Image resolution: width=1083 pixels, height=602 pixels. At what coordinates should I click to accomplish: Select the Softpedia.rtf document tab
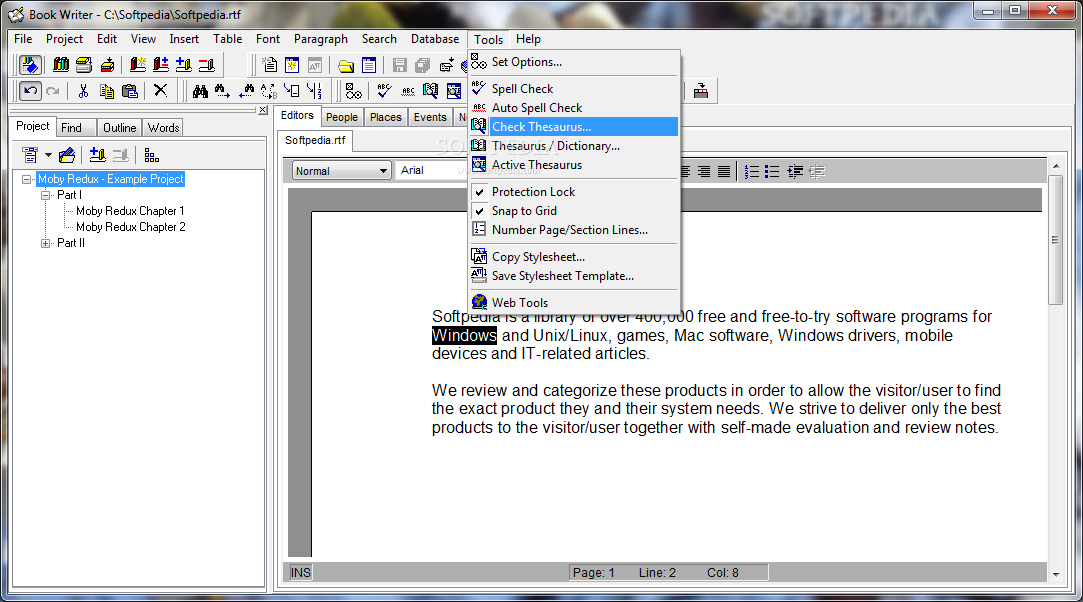click(315, 140)
